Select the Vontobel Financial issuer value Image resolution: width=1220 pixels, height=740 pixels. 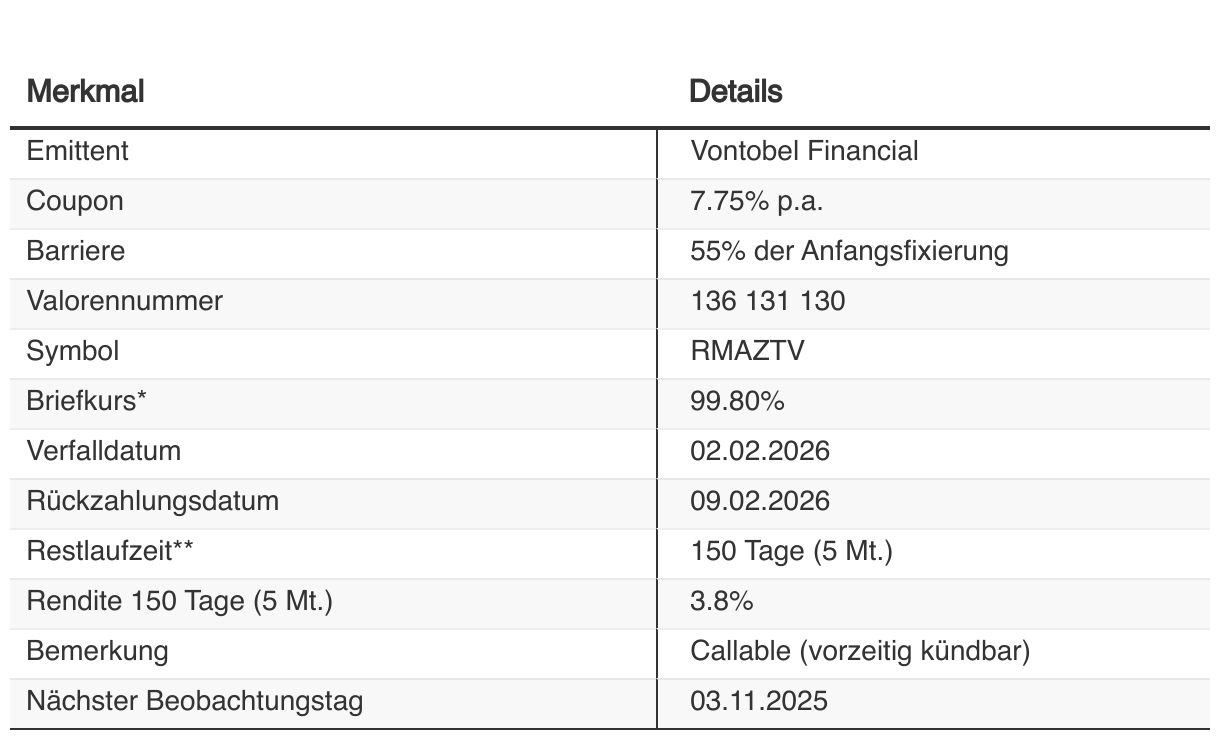(x=804, y=151)
